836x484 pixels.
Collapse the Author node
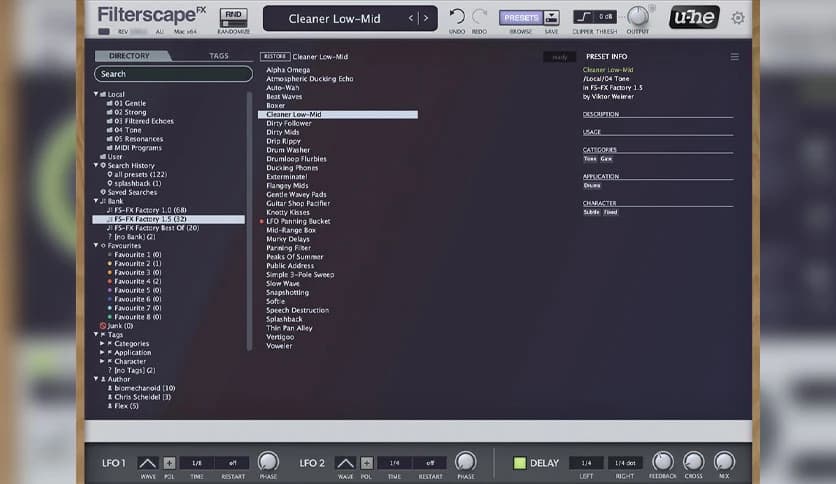click(96, 379)
